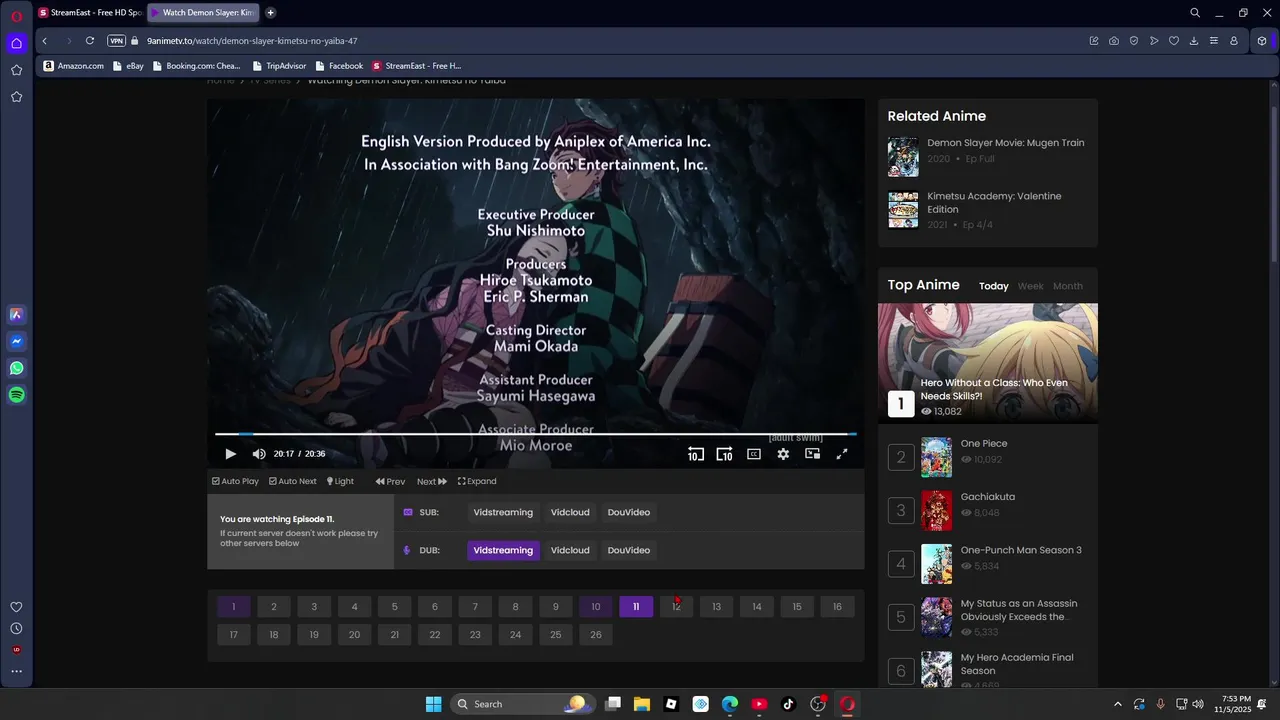Open Opera downloads icon

[1194, 41]
